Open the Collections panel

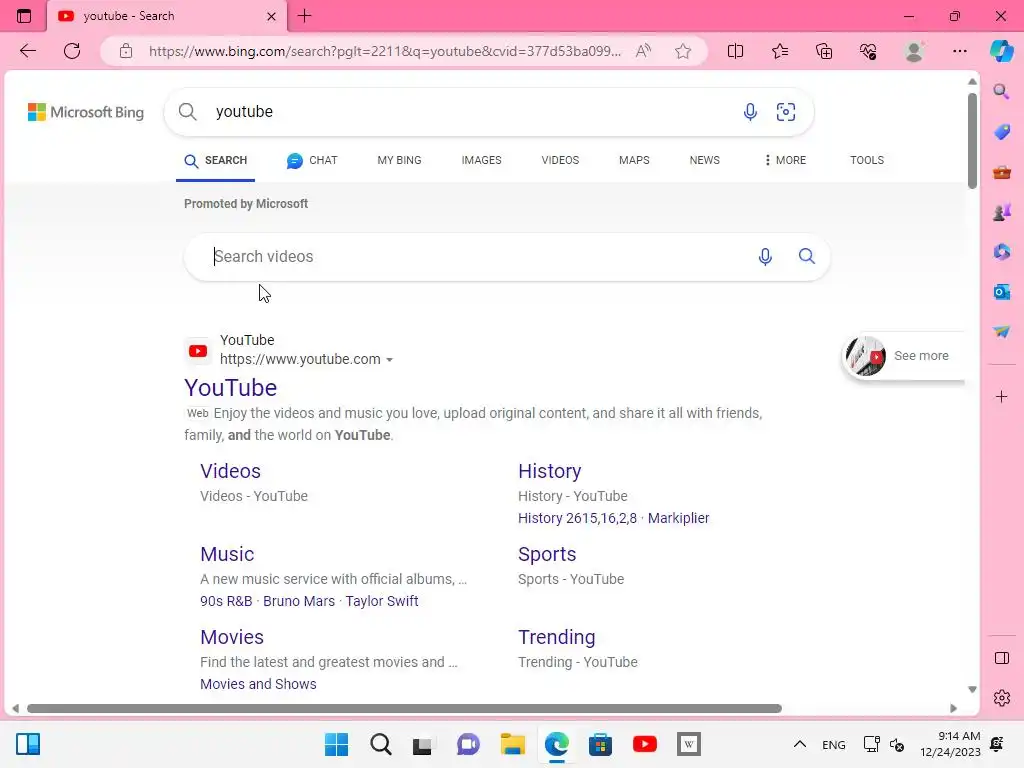[x=824, y=51]
